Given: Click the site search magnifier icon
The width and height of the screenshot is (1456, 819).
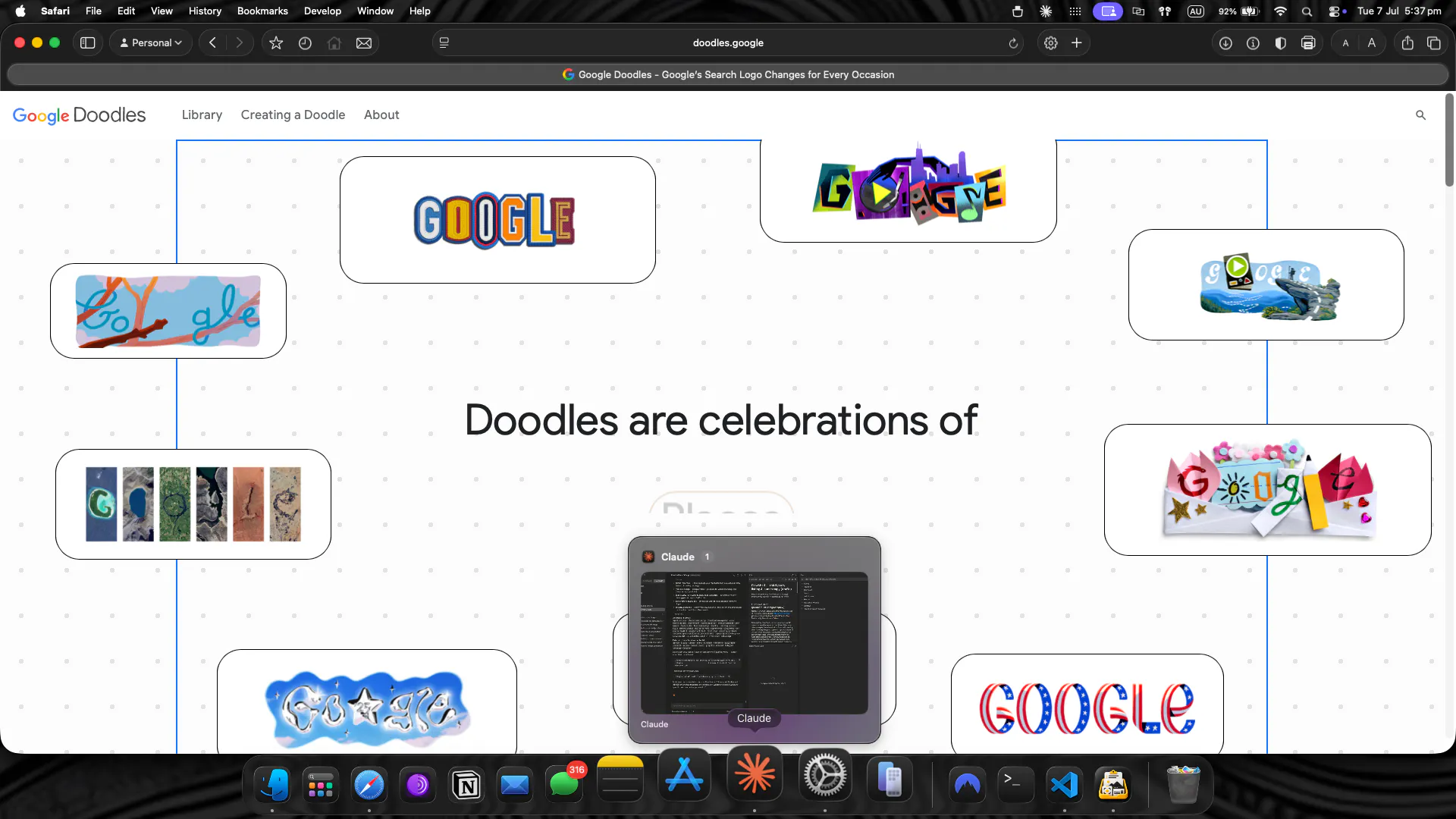Looking at the screenshot, I should (1420, 115).
